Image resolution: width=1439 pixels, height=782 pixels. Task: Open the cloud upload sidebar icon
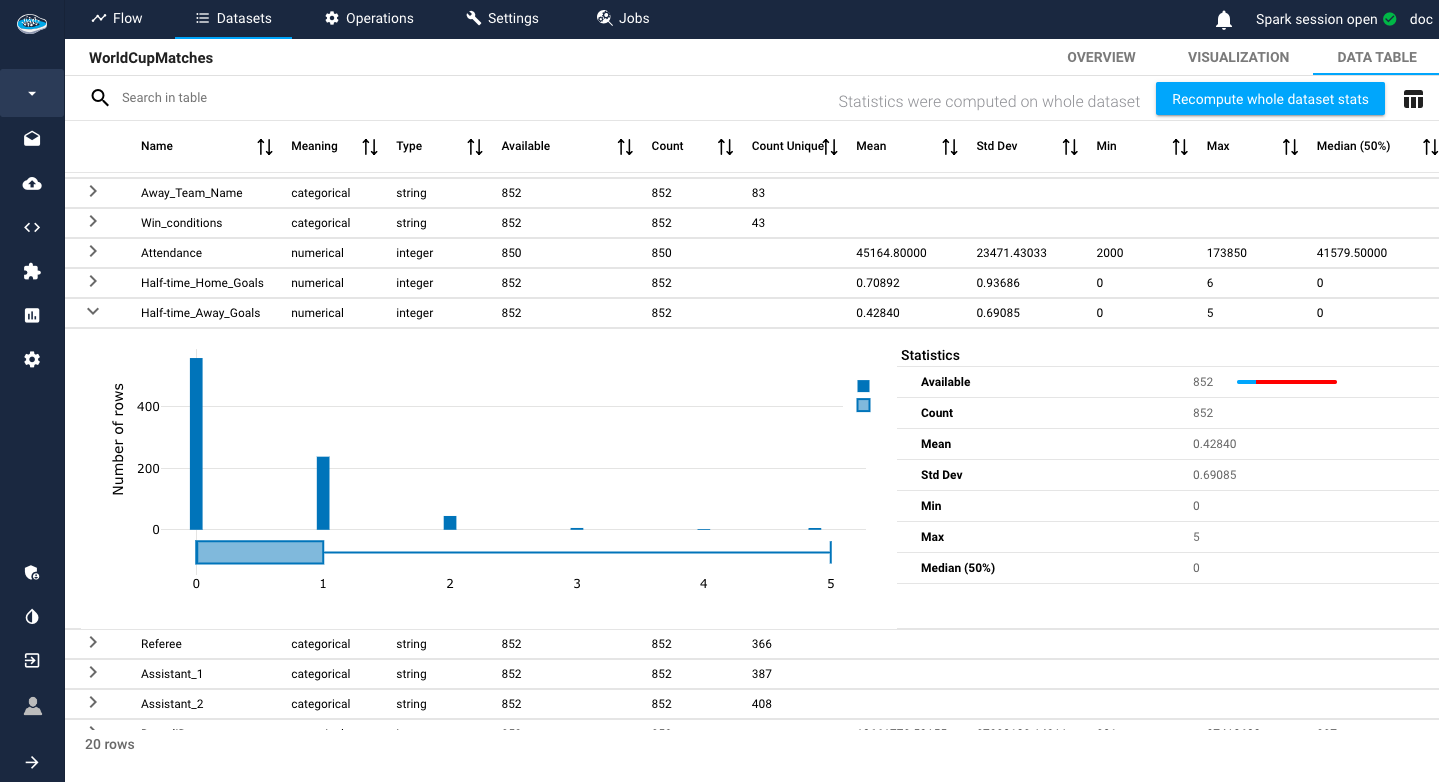(32, 183)
